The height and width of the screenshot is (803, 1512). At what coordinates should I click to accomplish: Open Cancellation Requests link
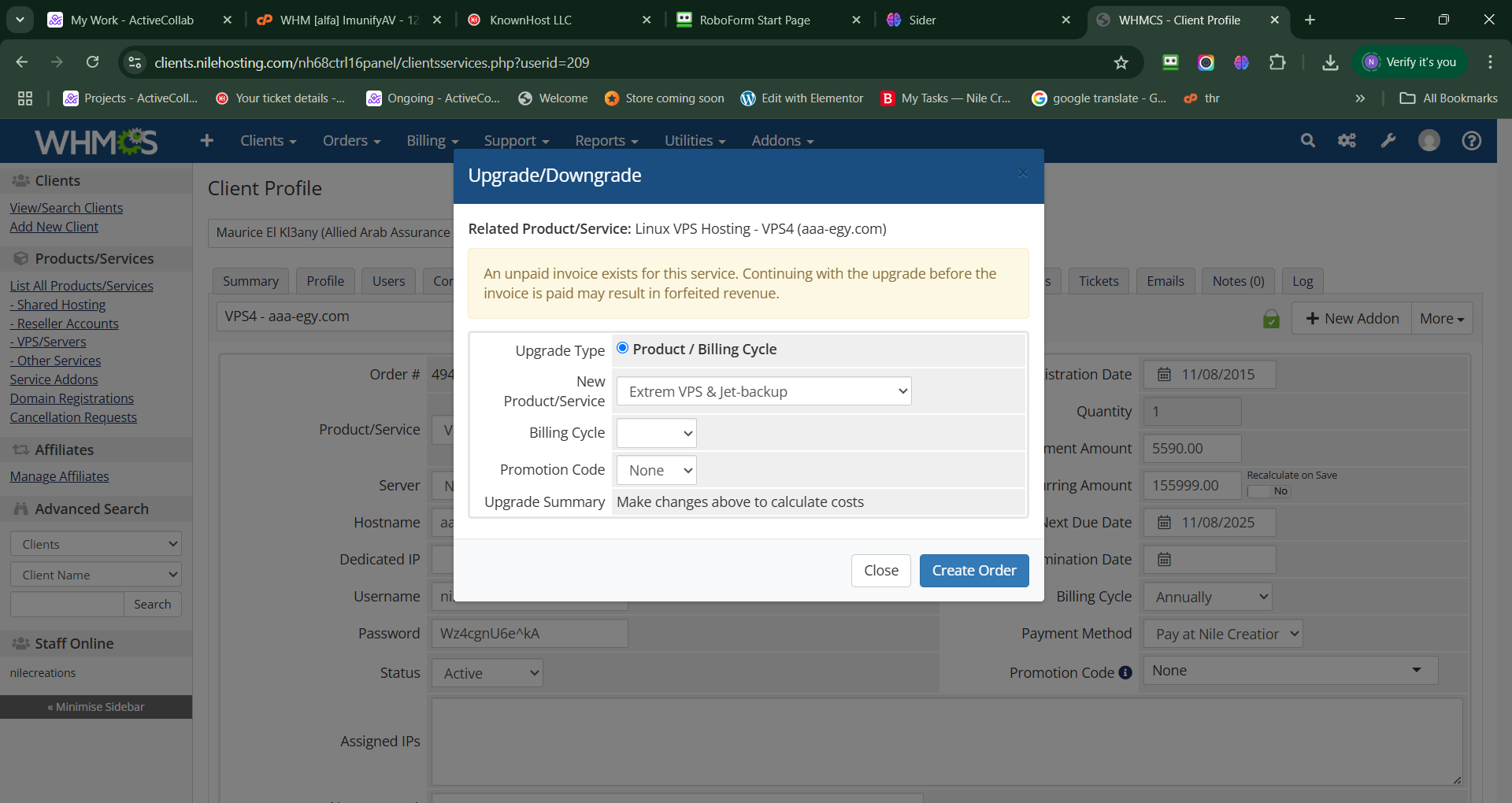(x=73, y=417)
